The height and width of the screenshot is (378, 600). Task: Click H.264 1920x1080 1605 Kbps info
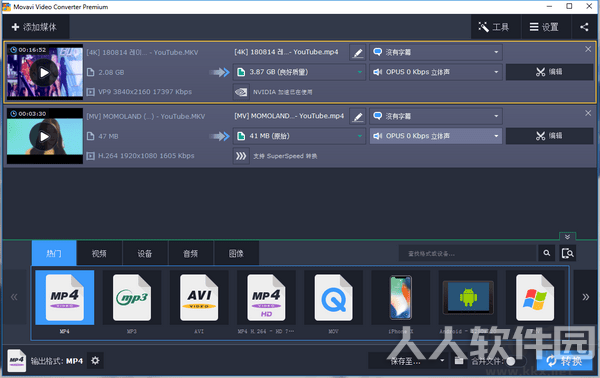pos(146,156)
